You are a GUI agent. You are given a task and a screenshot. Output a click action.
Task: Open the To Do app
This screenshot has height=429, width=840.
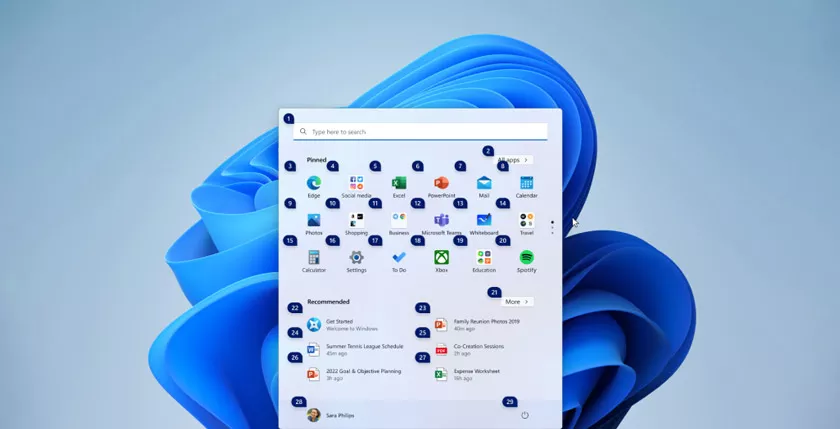(399, 257)
